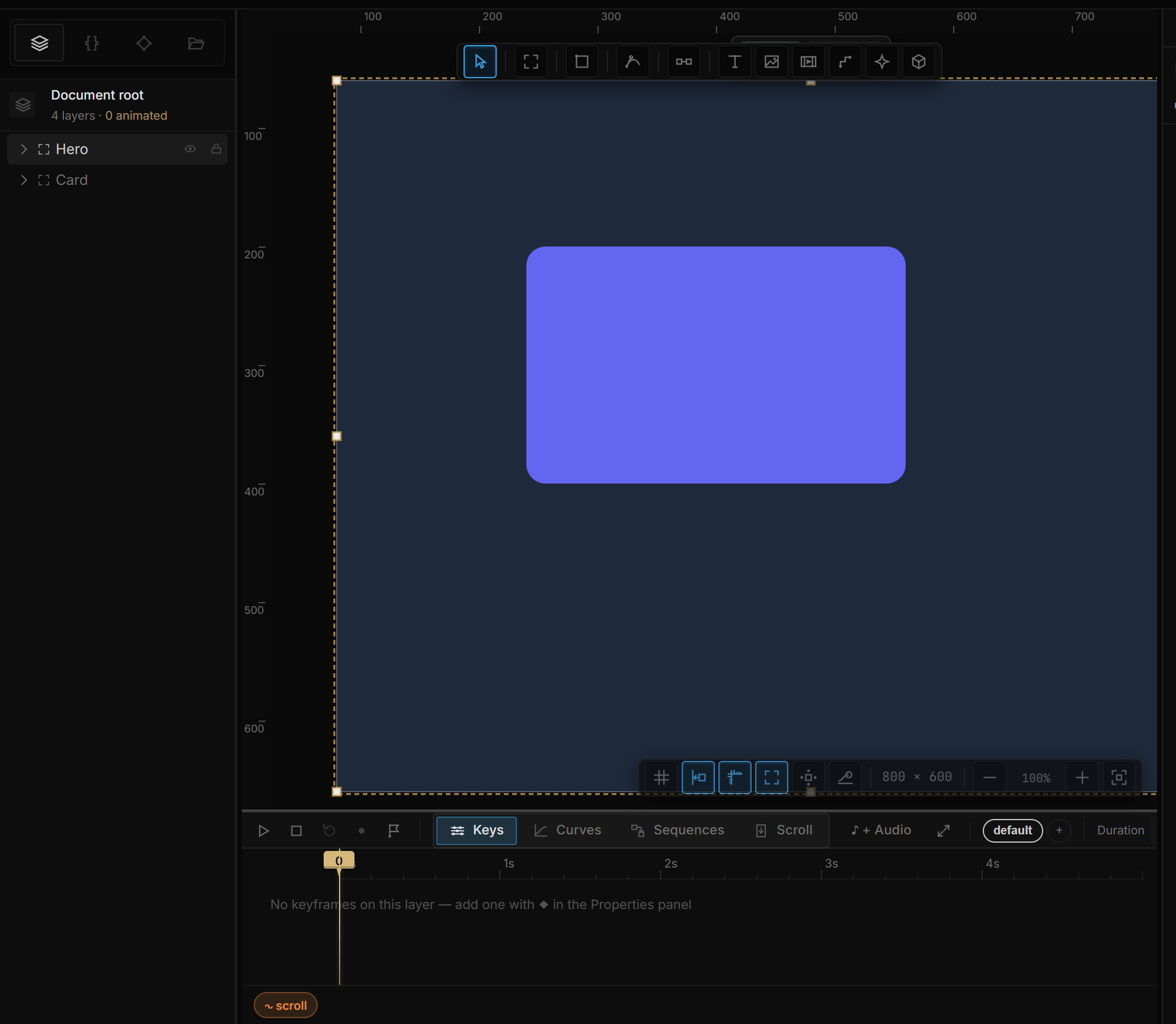Lock the Hero layer
Screen dimensions: 1176x1024
[216, 149]
